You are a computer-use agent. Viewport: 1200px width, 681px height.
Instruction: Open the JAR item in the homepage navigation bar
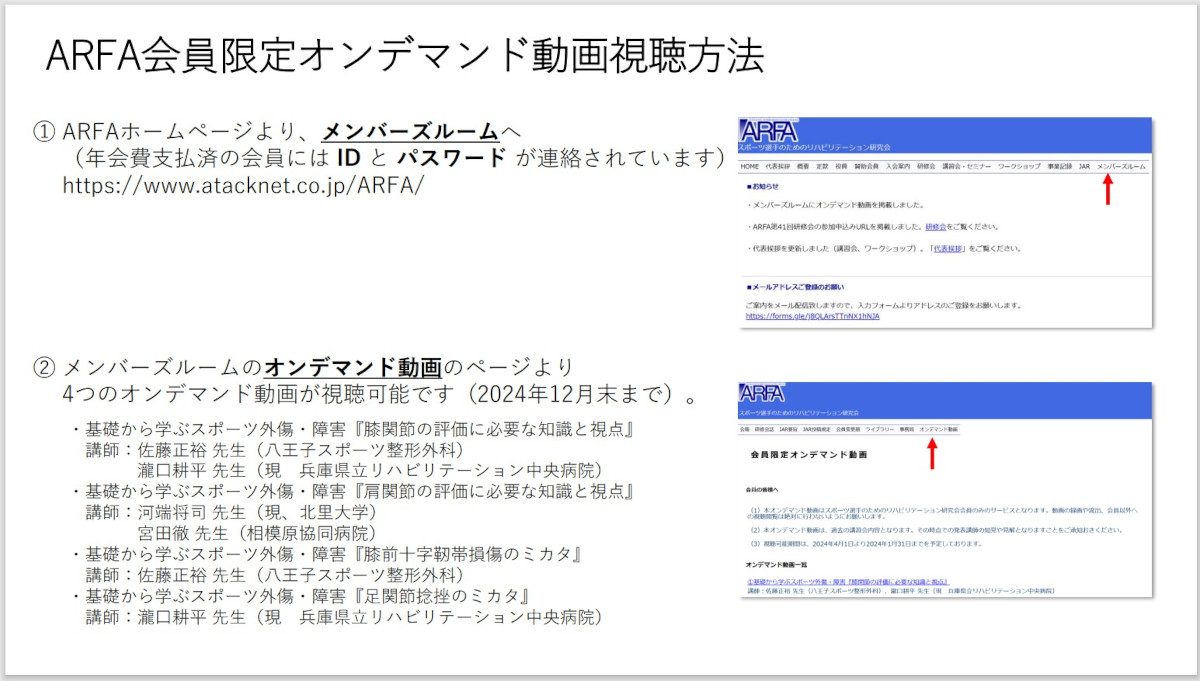[x=1084, y=166]
